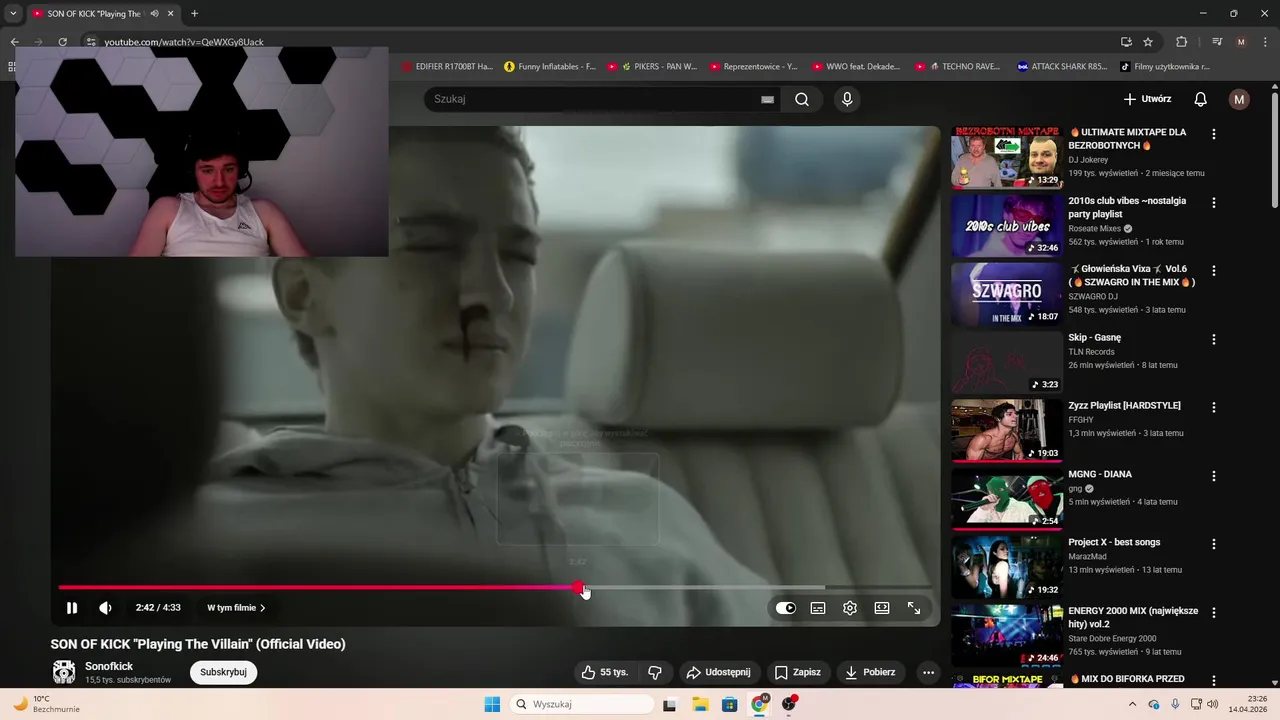
Task: Open options for 2010s club vibes video
Action: point(1214,202)
